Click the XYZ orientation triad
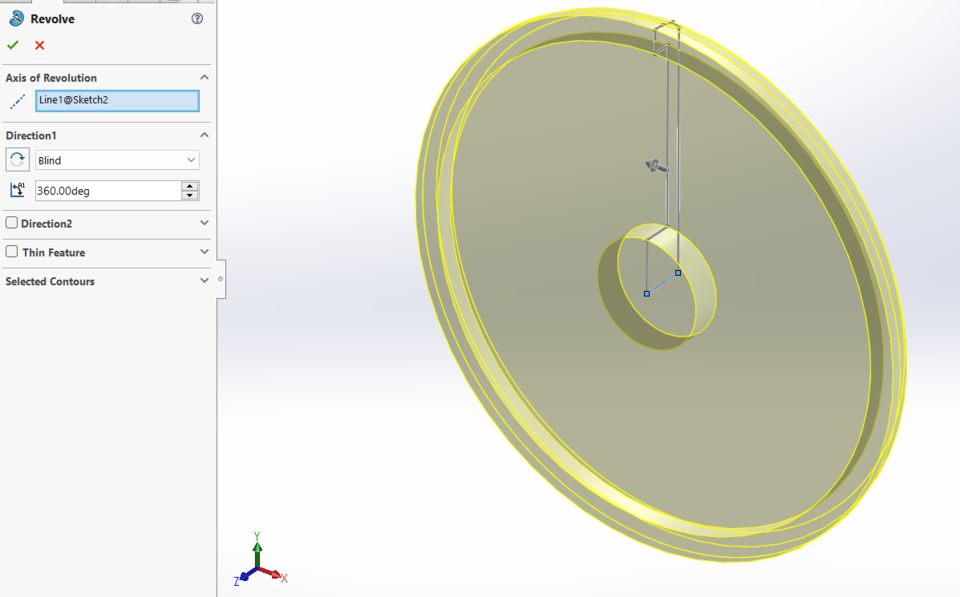This screenshot has height=597, width=960. click(x=260, y=565)
